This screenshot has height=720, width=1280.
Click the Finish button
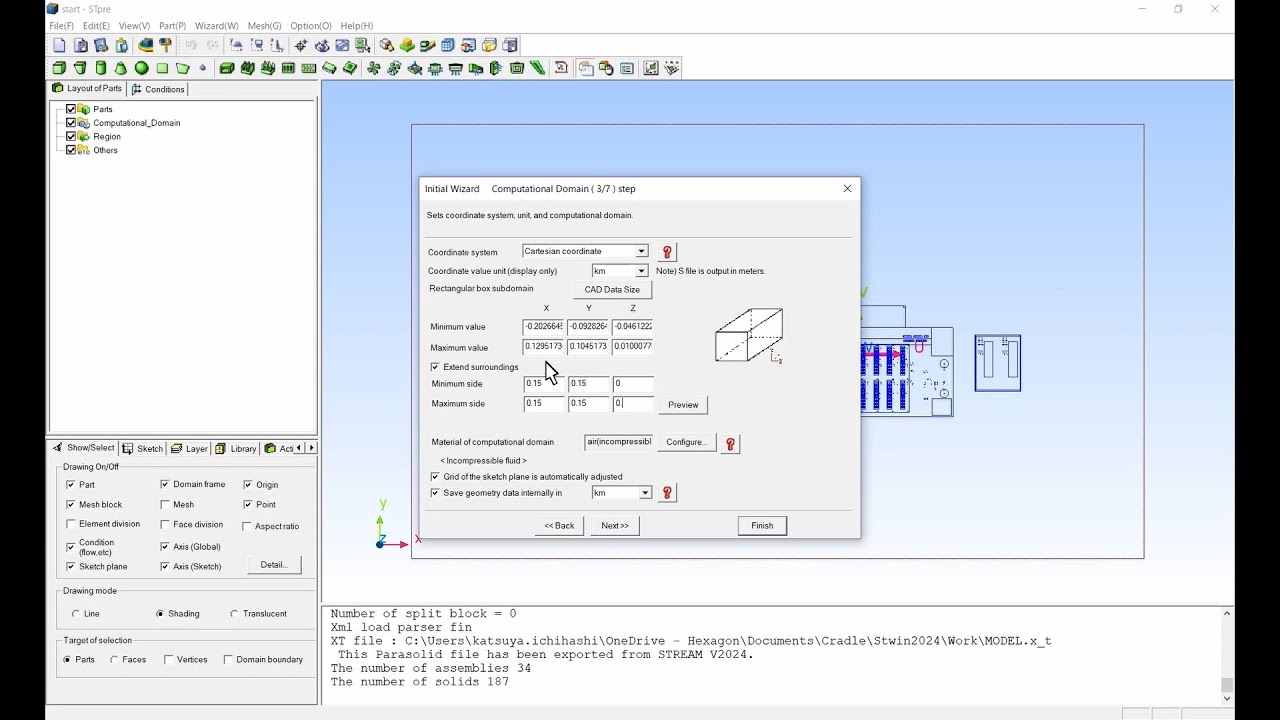click(762, 526)
